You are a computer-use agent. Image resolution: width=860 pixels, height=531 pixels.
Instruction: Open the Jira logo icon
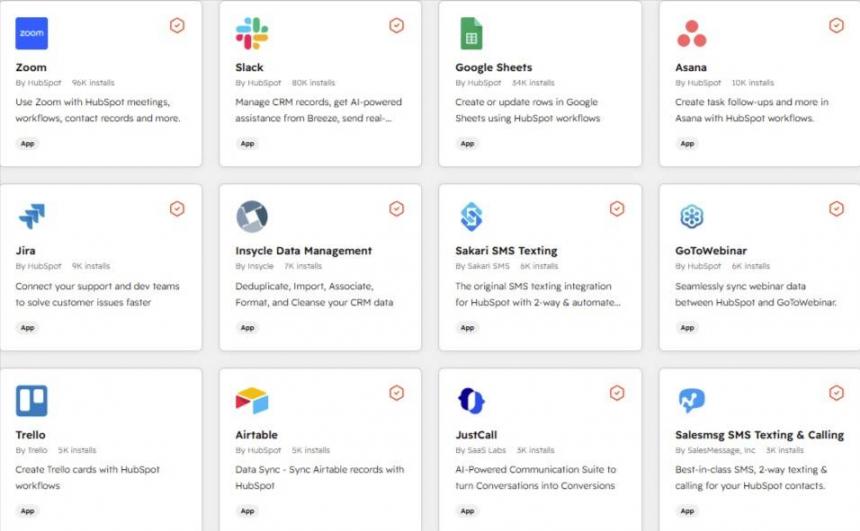31,216
